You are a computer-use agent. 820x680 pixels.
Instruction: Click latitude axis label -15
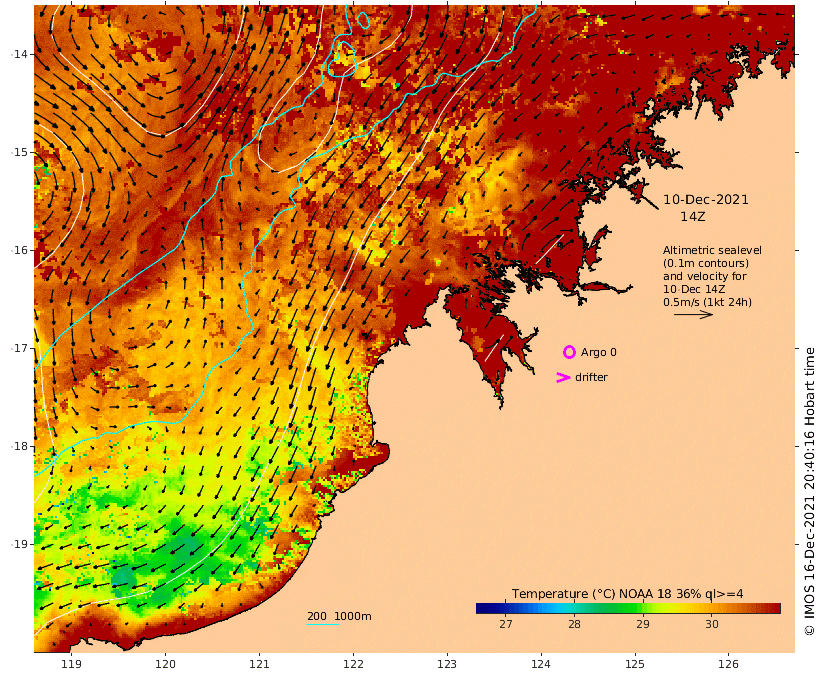click(x=19, y=152)
